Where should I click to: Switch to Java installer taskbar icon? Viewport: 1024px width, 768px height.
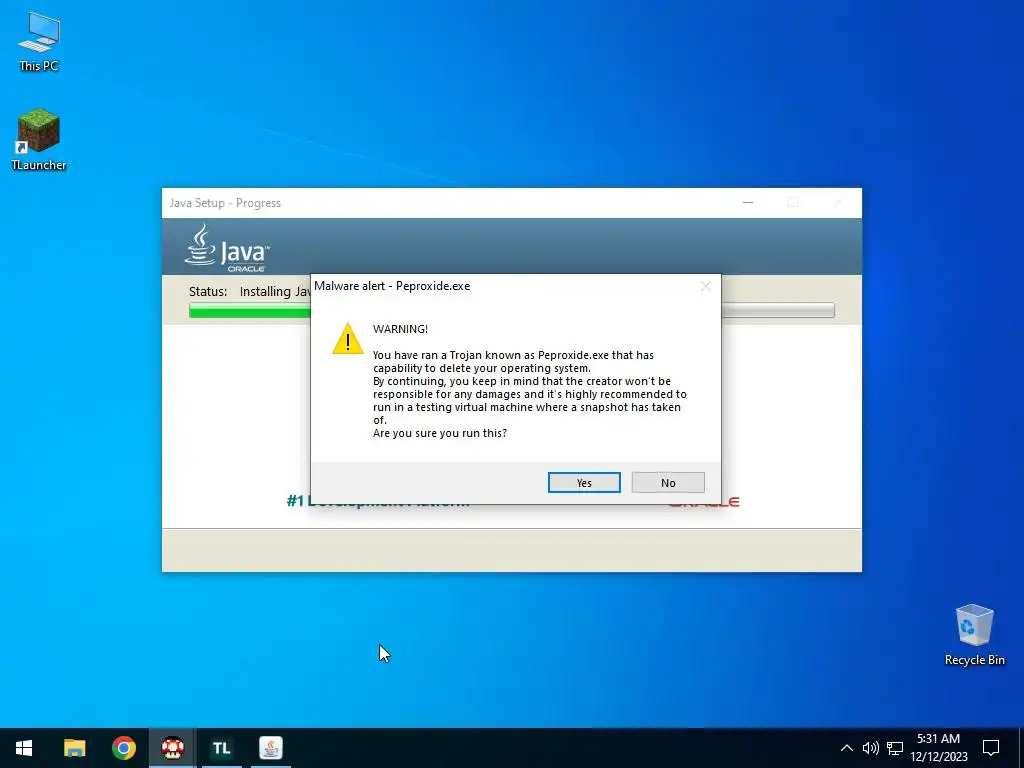click(x=270, y=748)
